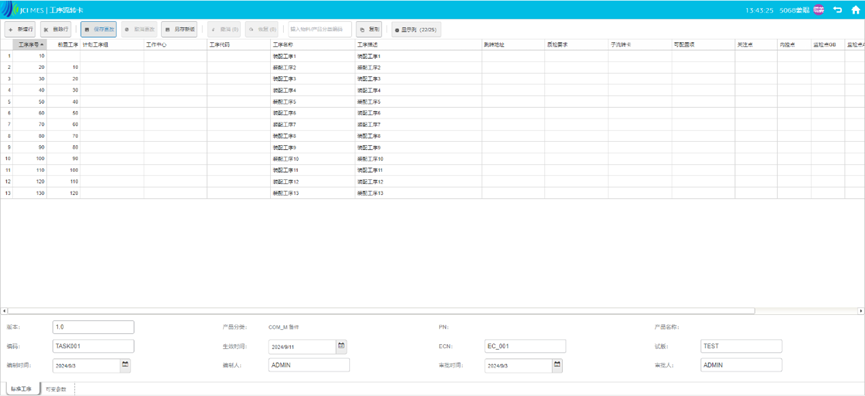Open the show columns (22/25) dropdown

416,29
